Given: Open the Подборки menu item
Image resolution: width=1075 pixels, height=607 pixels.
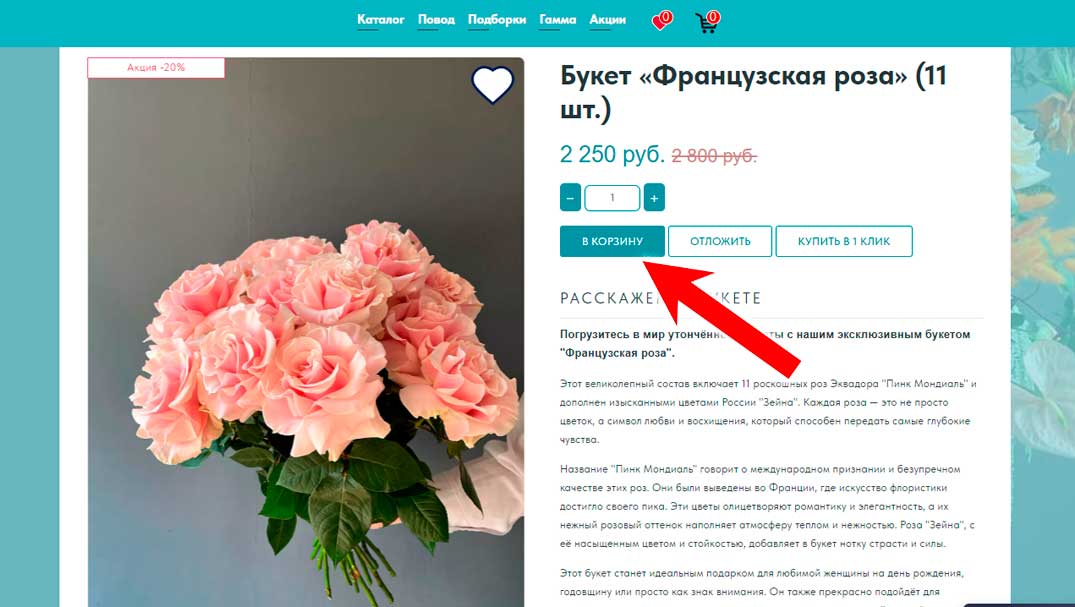Looking at the screenshot, I should click(x=496, y=20).
